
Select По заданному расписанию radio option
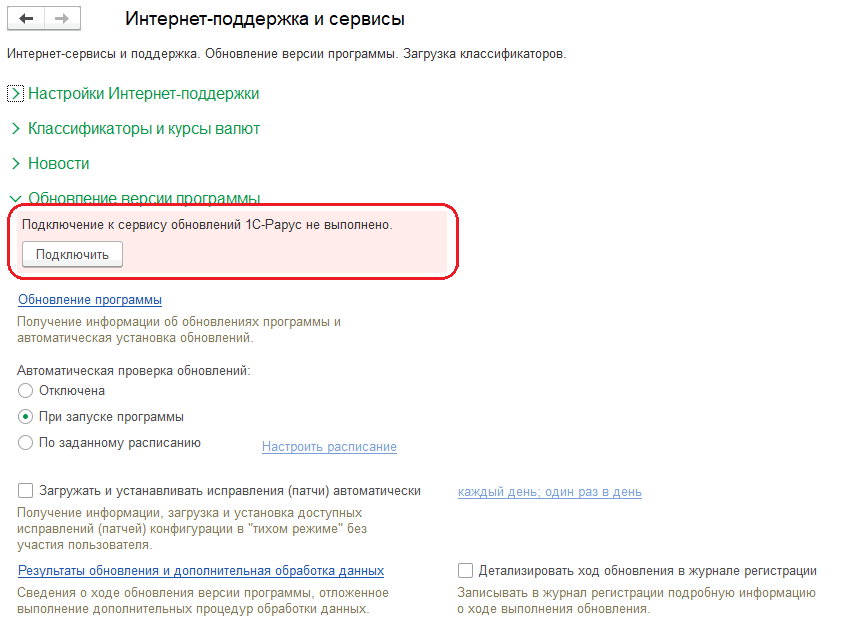click(25, 443)
